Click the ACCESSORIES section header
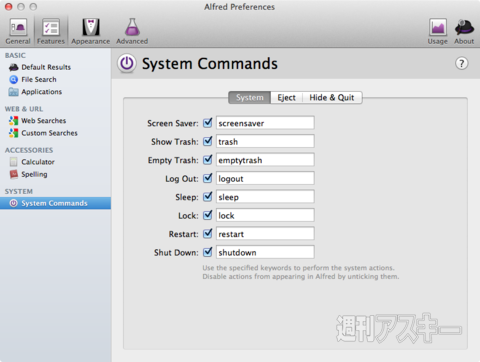The image size is (480, 362). click(x=29, y=150)
